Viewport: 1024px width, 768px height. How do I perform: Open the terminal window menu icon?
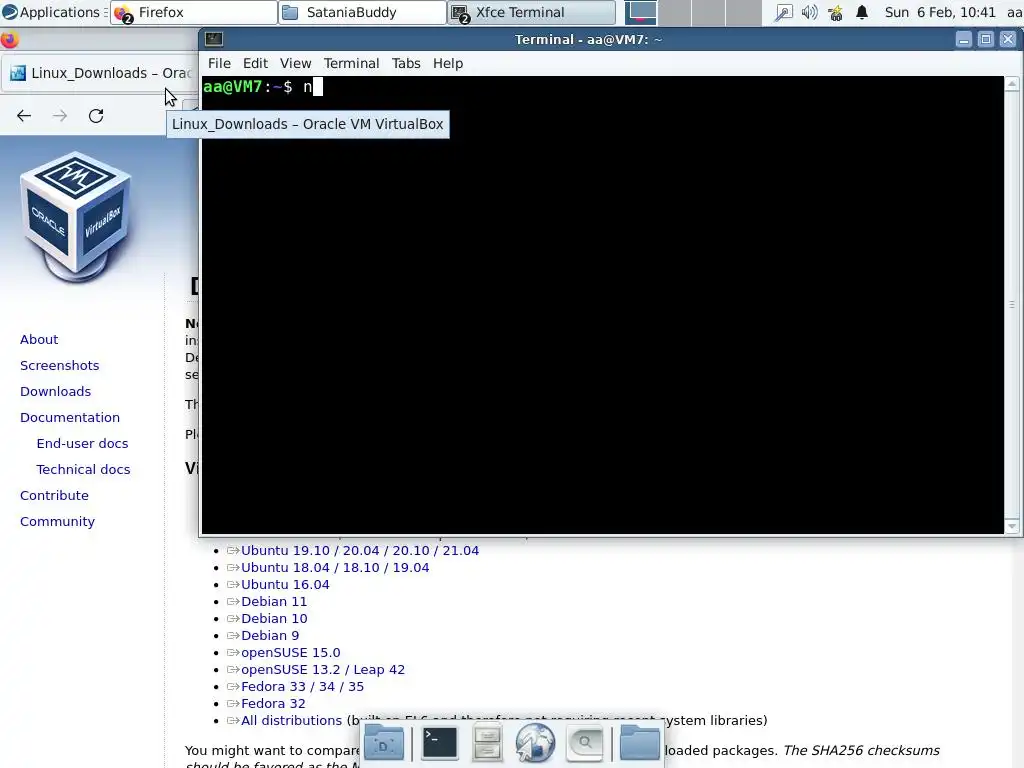point(214,39)
